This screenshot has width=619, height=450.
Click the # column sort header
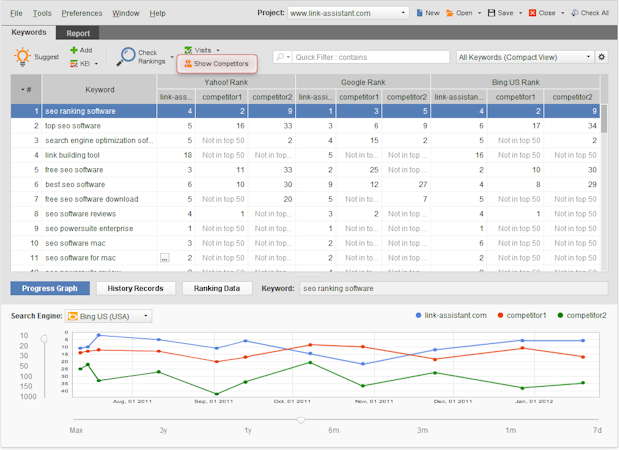coord(26,90)
